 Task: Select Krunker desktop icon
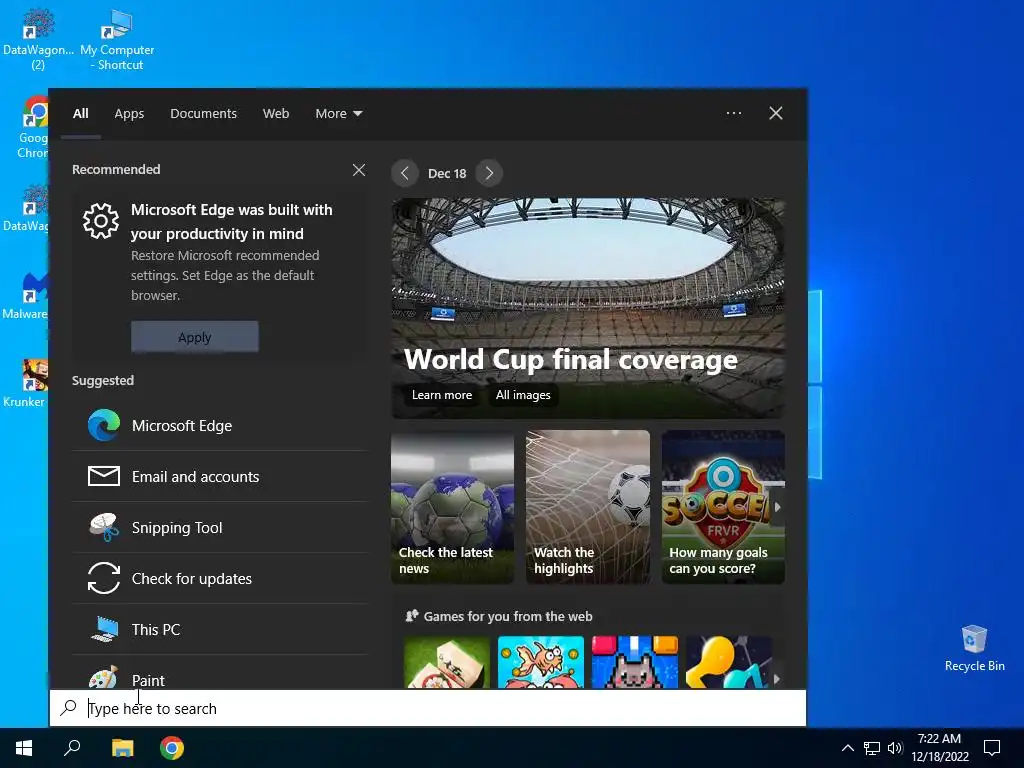[24, 383]
